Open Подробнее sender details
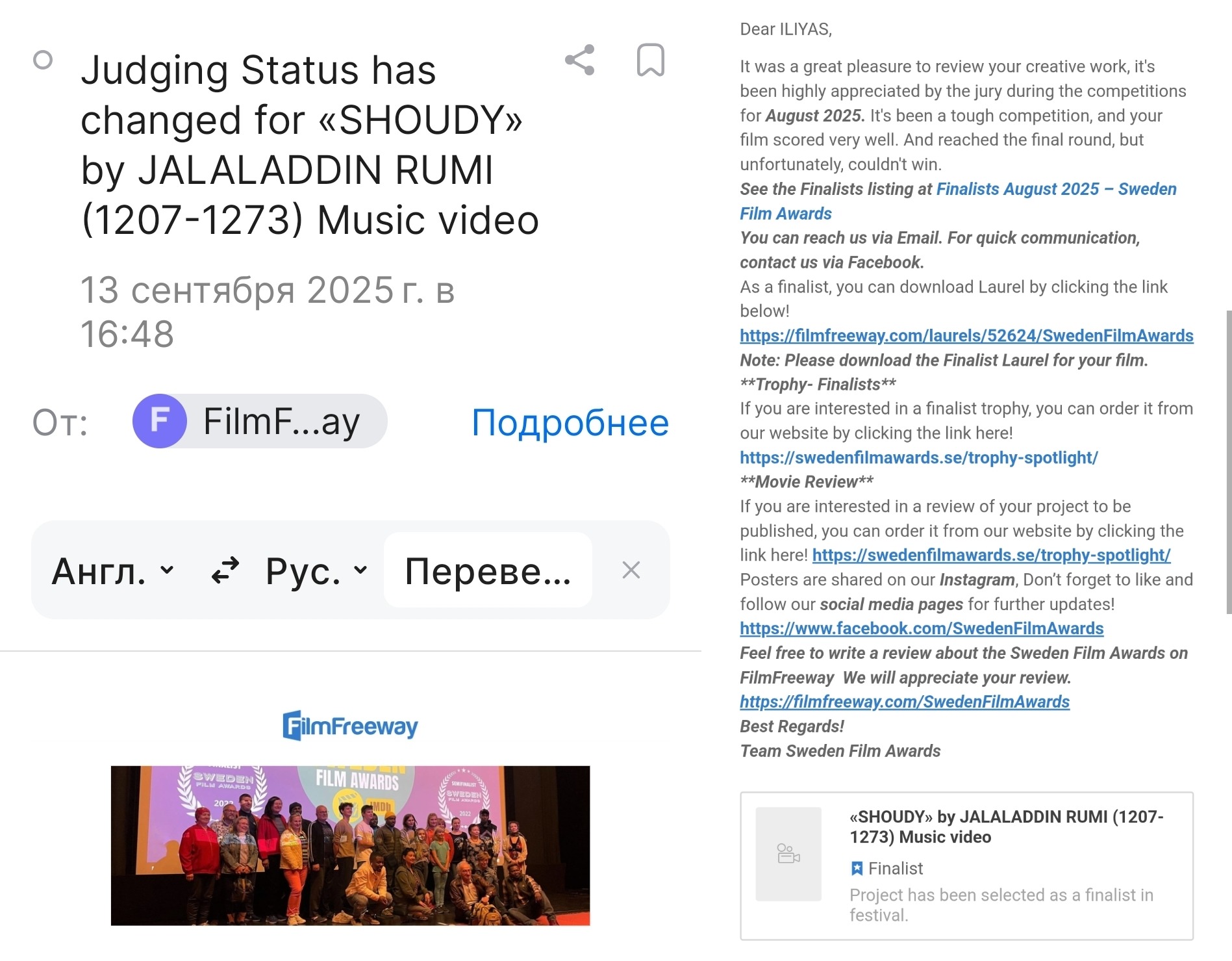Image resolution: width=1232 pixels, height=961 pixels. click(570, 423)
